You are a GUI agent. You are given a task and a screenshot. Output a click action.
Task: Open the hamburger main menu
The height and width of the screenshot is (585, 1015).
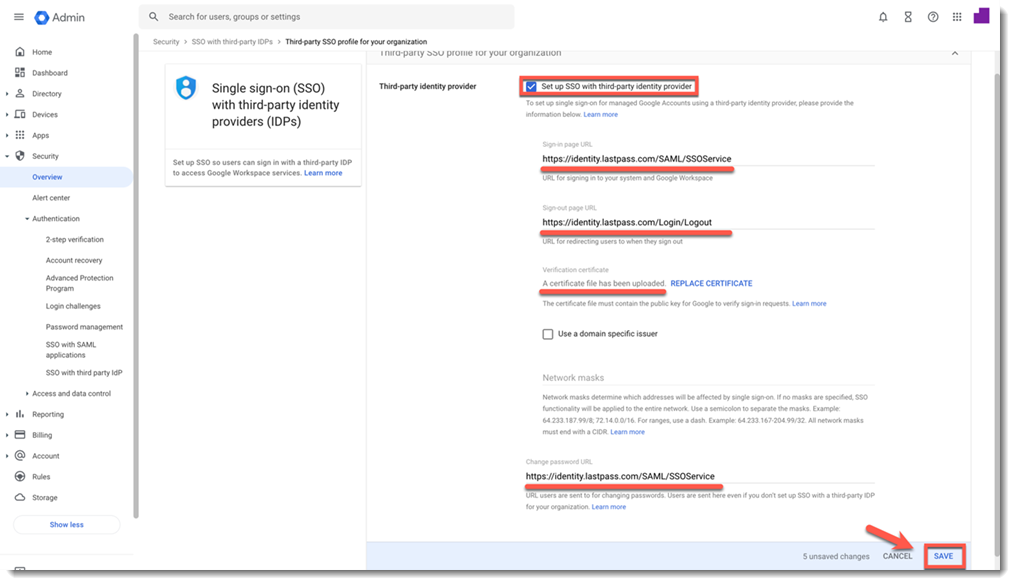pyautogui.click(x=19, y=17)
